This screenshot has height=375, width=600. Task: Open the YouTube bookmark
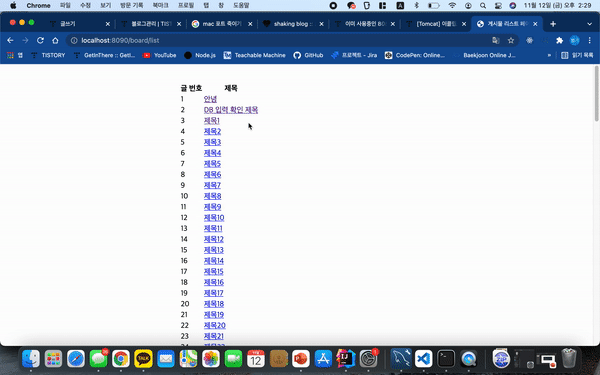(x=160, y=55)
